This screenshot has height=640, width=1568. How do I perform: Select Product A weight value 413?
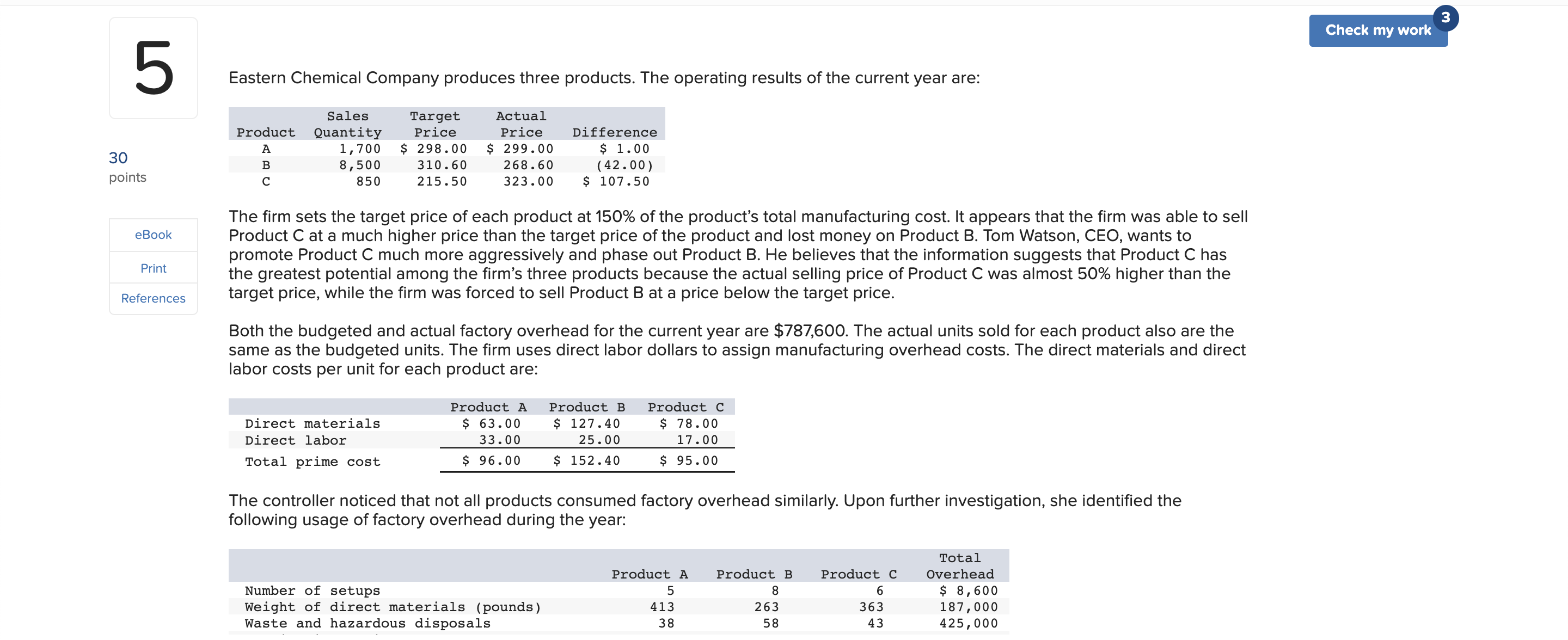[662, 608]
